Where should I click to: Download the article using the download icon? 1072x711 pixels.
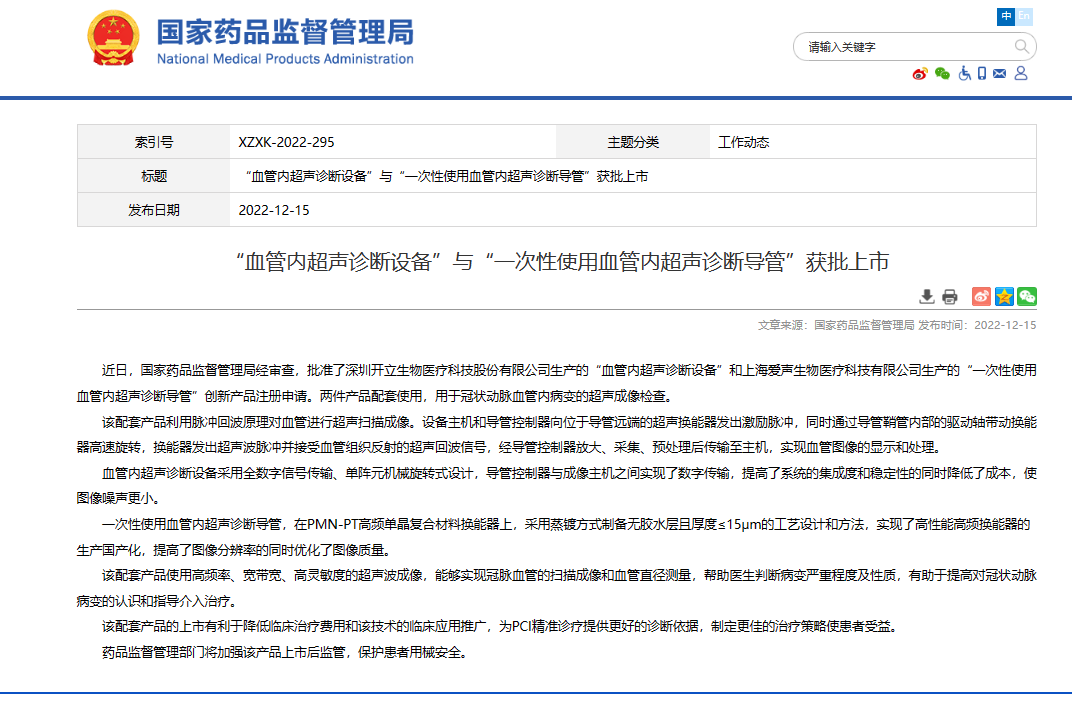click(x=927, y=296)
